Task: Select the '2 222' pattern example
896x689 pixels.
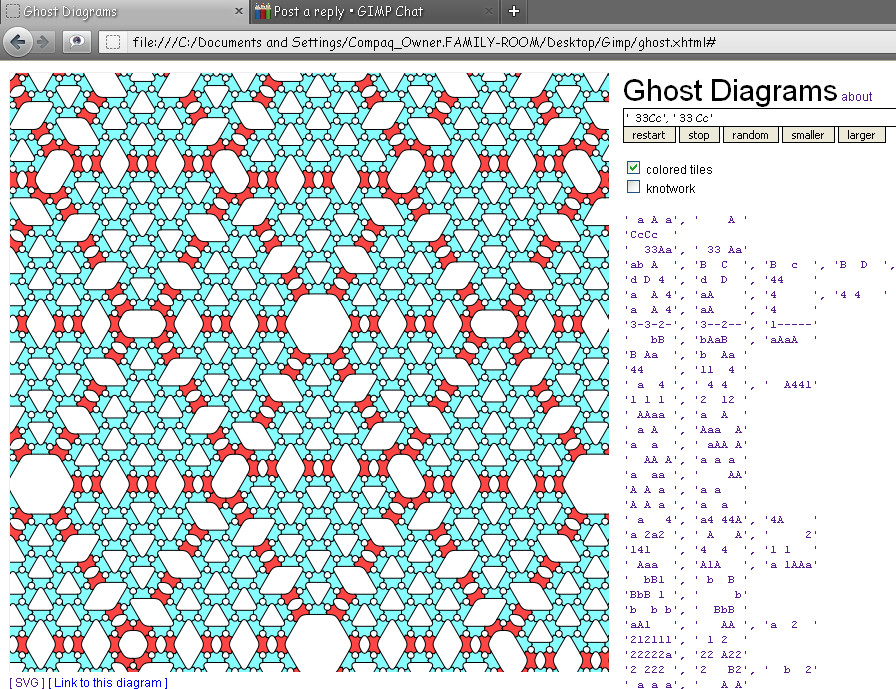Action: 721,669
